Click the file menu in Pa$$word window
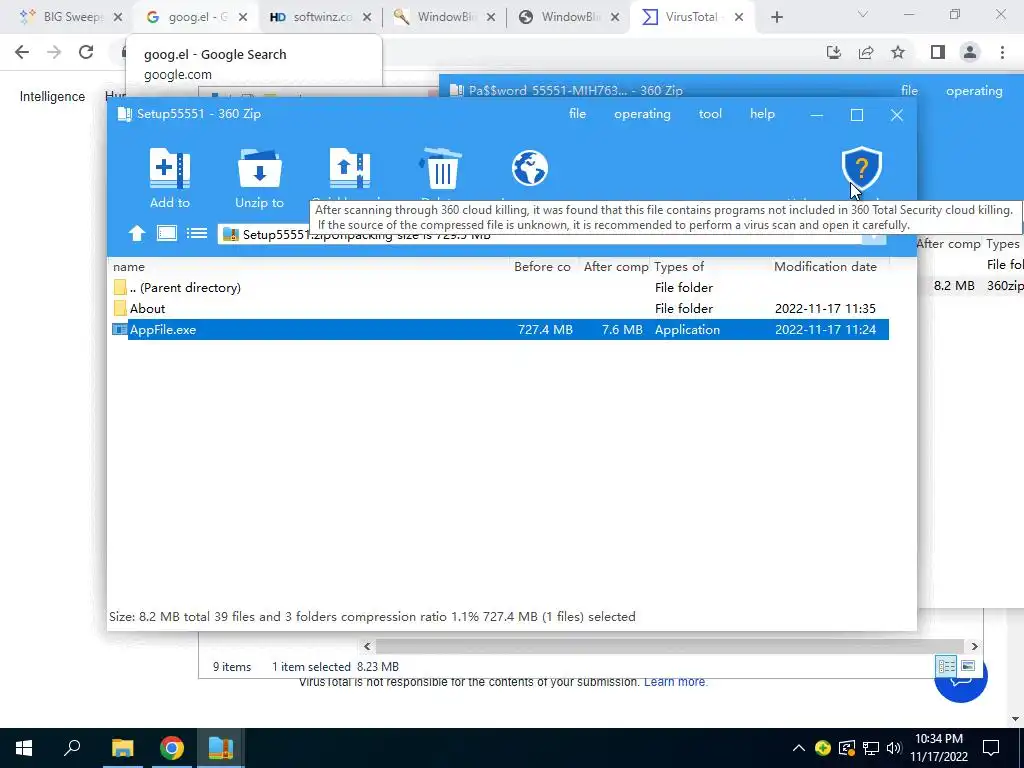 909,91
